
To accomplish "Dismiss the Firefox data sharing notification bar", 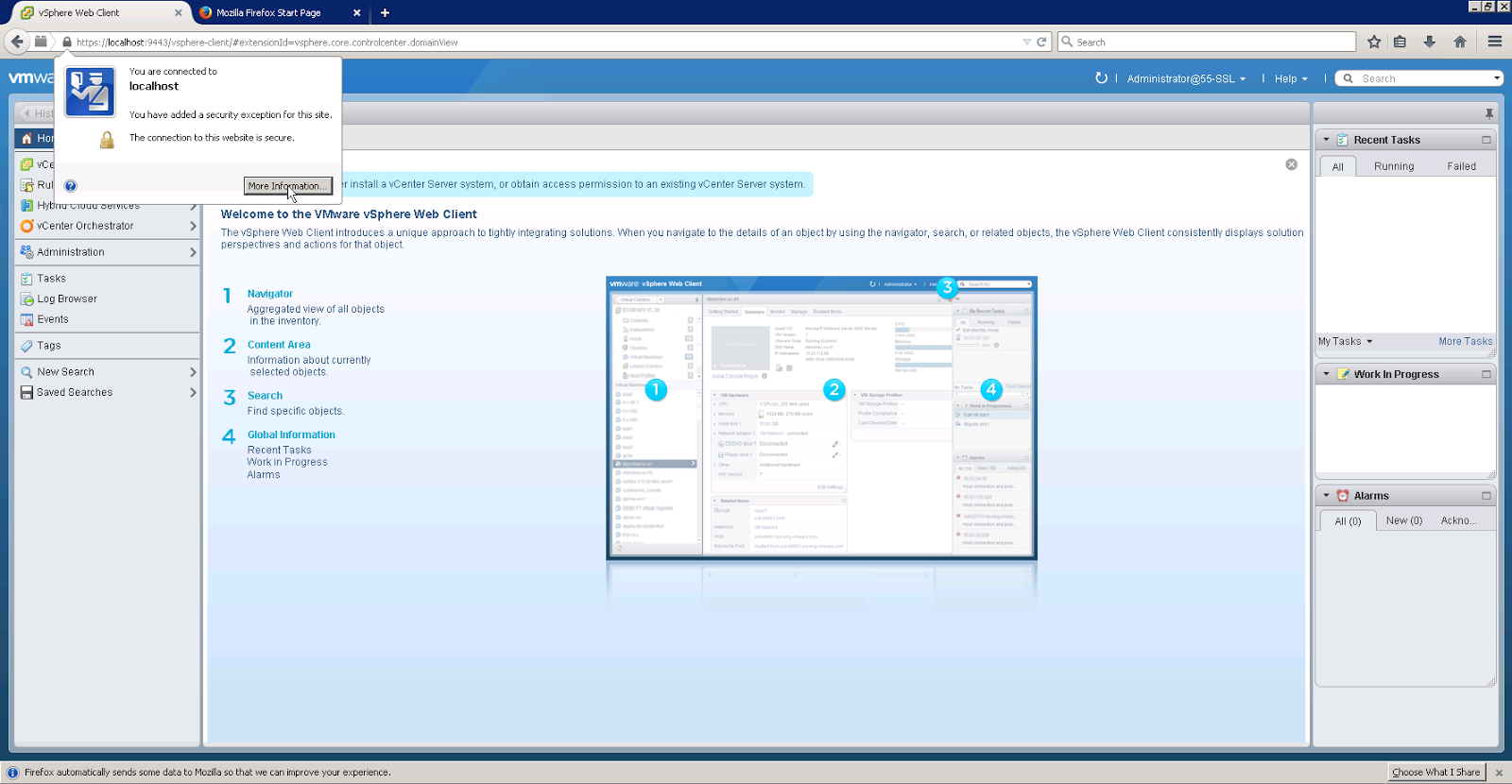I will click(1499, 773).
